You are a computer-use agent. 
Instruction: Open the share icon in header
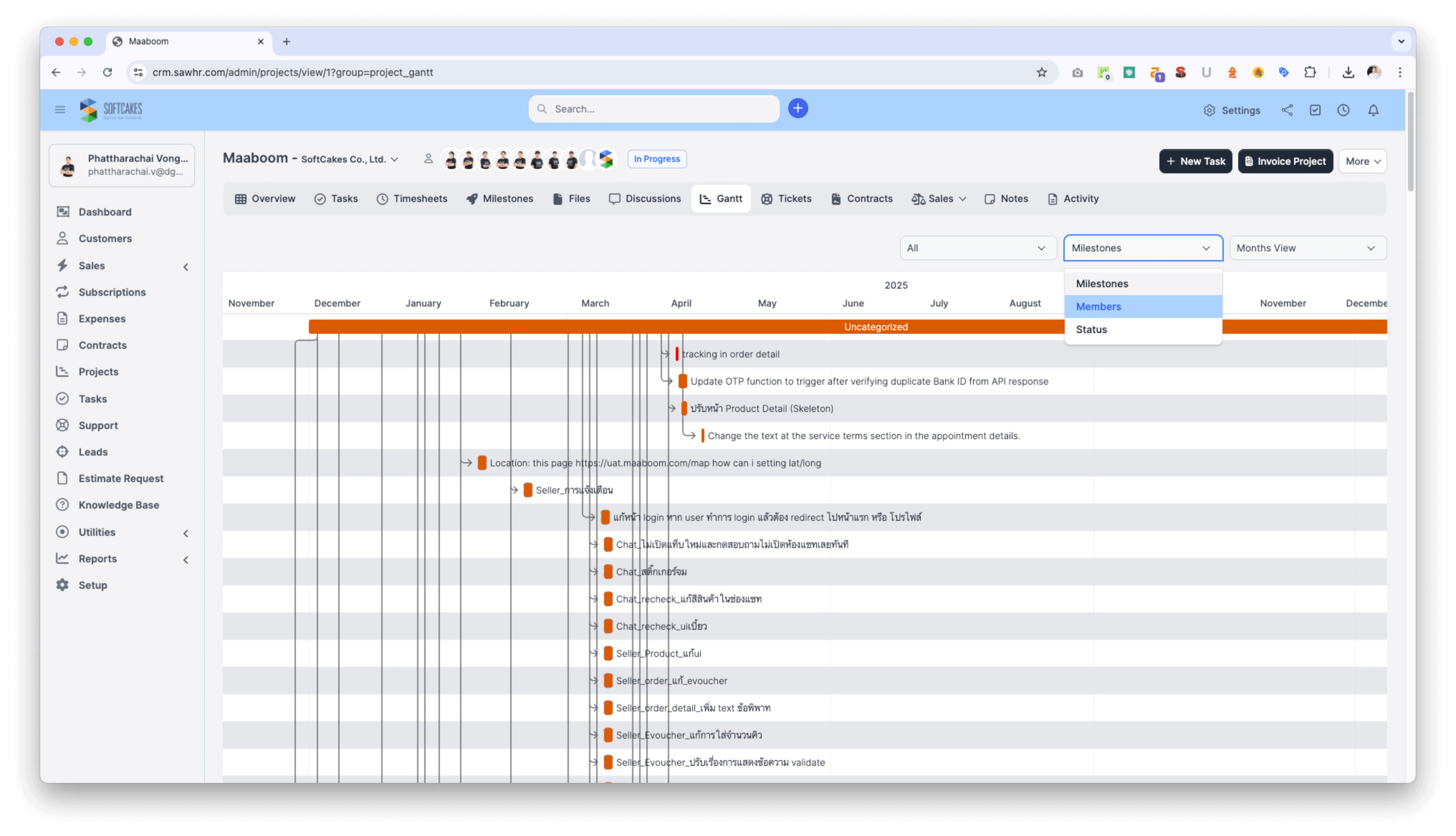click(x=1287, y=110)
